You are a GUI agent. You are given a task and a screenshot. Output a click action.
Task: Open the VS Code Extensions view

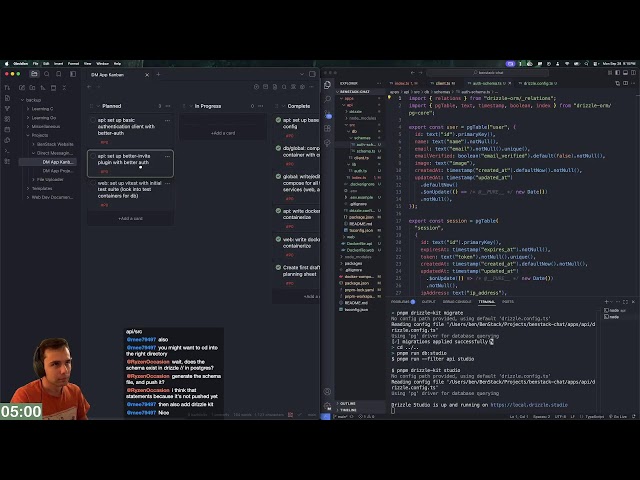pos(327,129)
